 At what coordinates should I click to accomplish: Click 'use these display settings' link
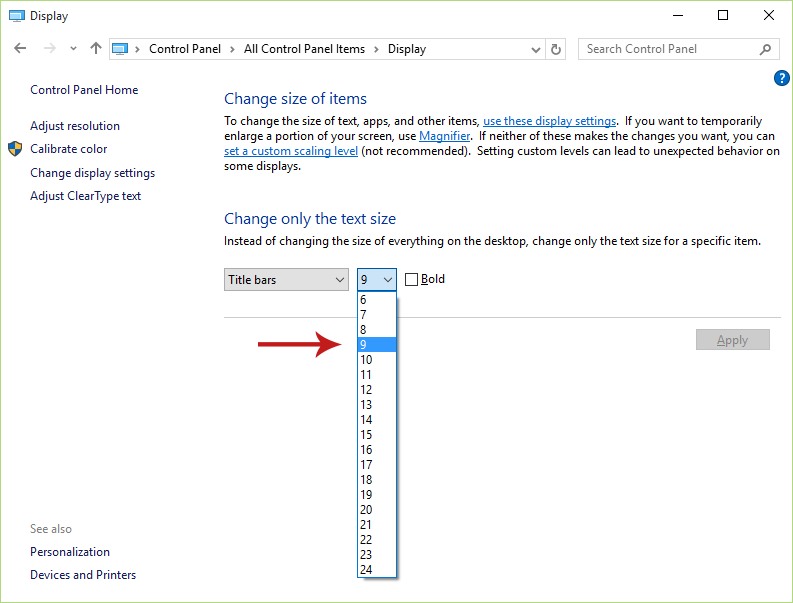pyautogui.click(x=549, y=121)
